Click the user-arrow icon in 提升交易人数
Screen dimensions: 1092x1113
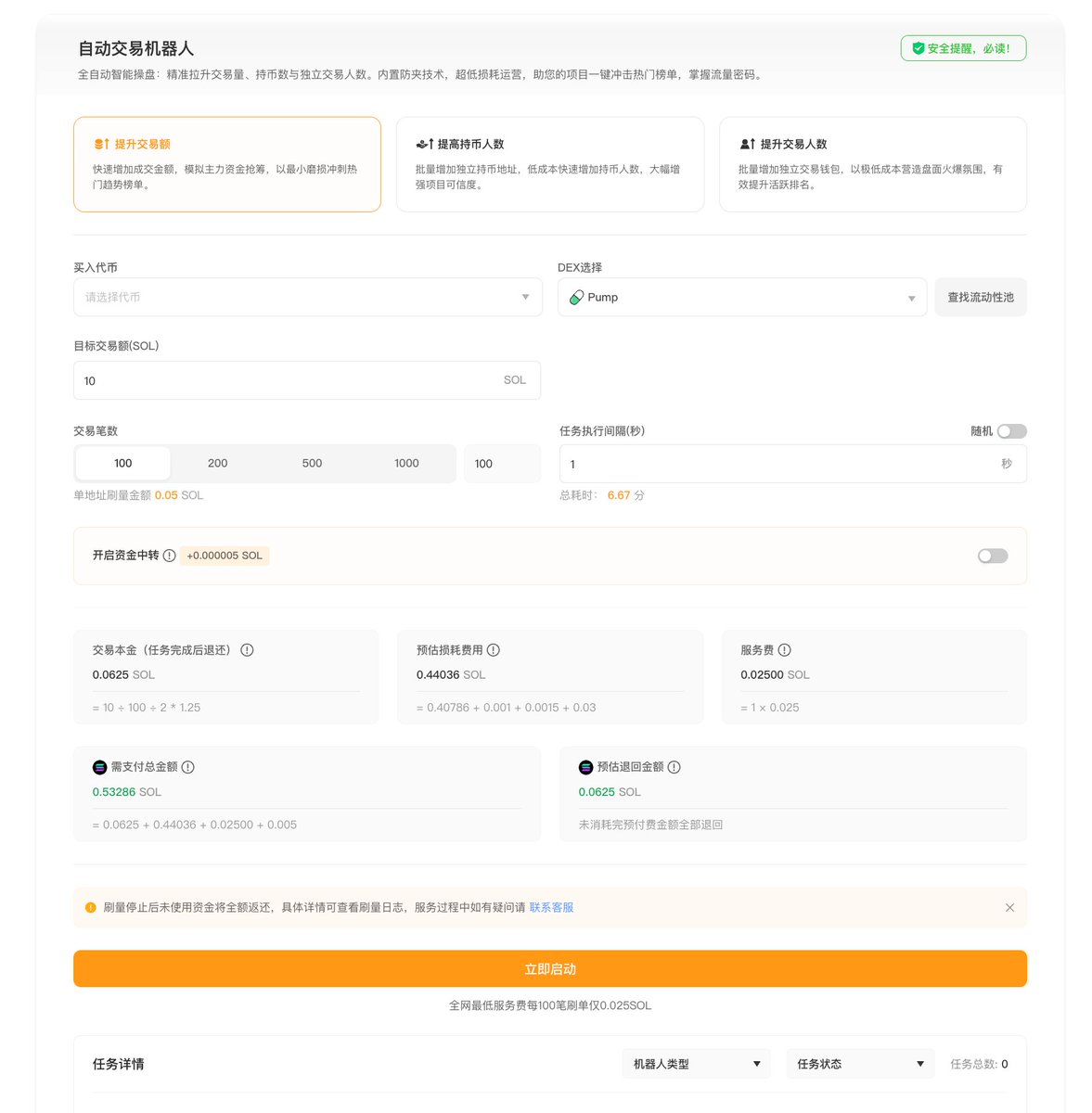(748, 144)
